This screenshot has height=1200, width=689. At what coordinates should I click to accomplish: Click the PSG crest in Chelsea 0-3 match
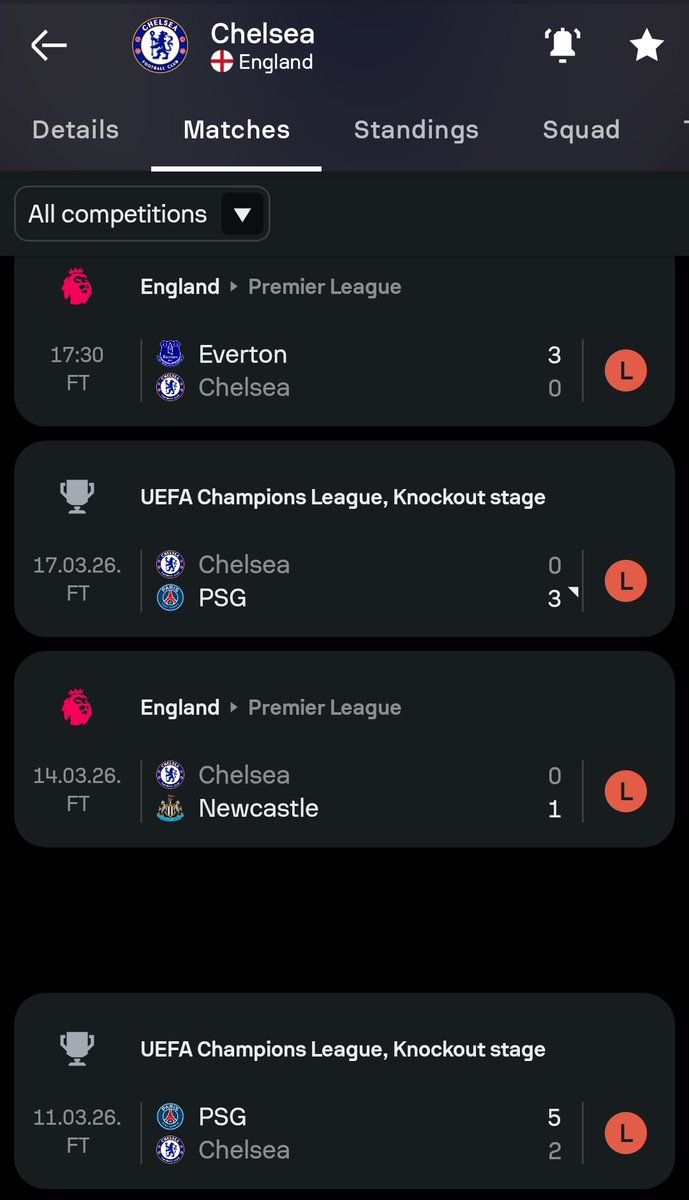tap(171, 598)
